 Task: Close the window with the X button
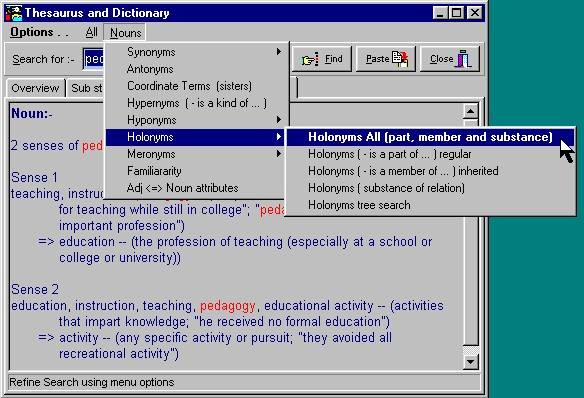(475, 13)
